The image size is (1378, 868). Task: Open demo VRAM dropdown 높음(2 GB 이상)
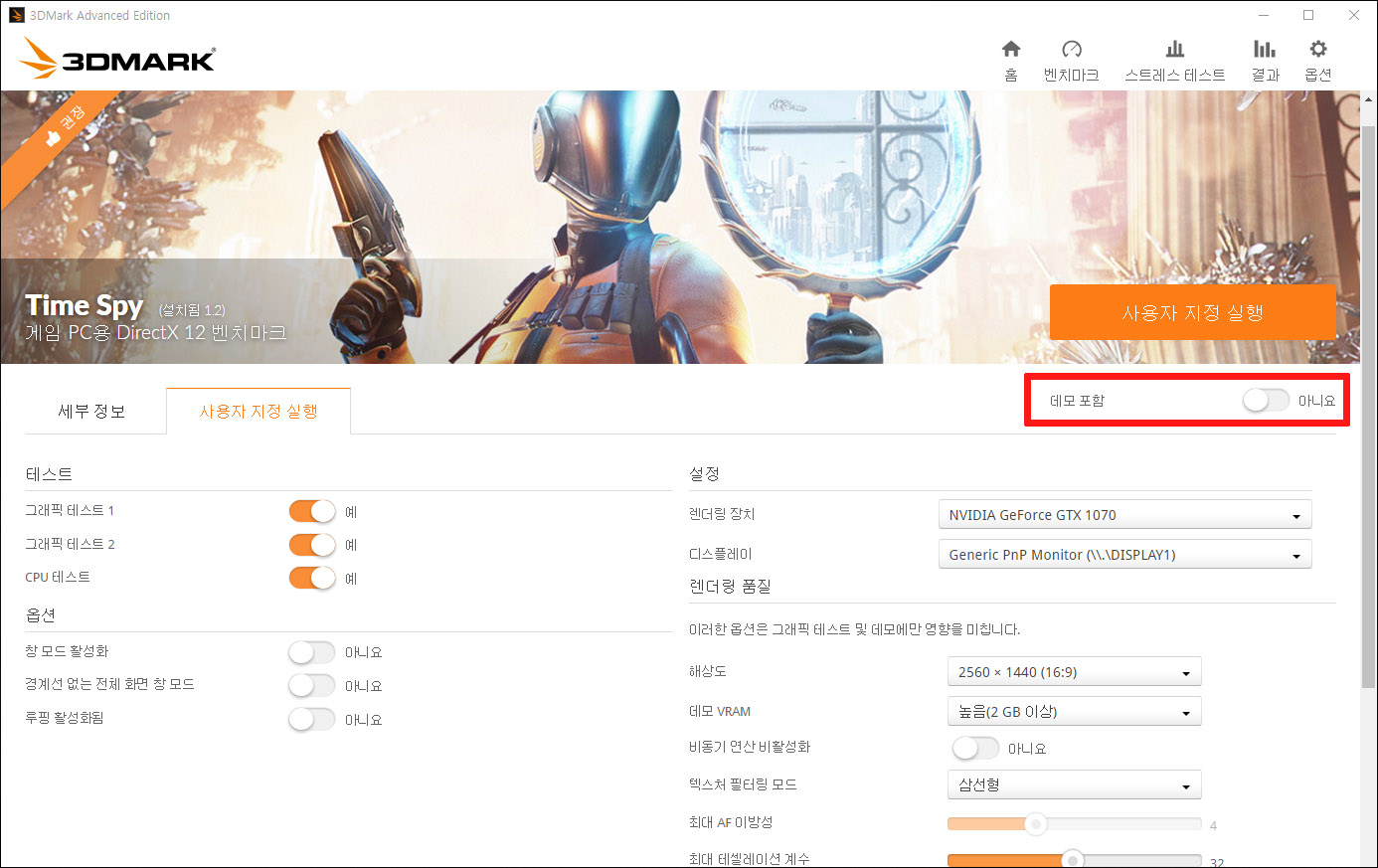click(1074, 711)
